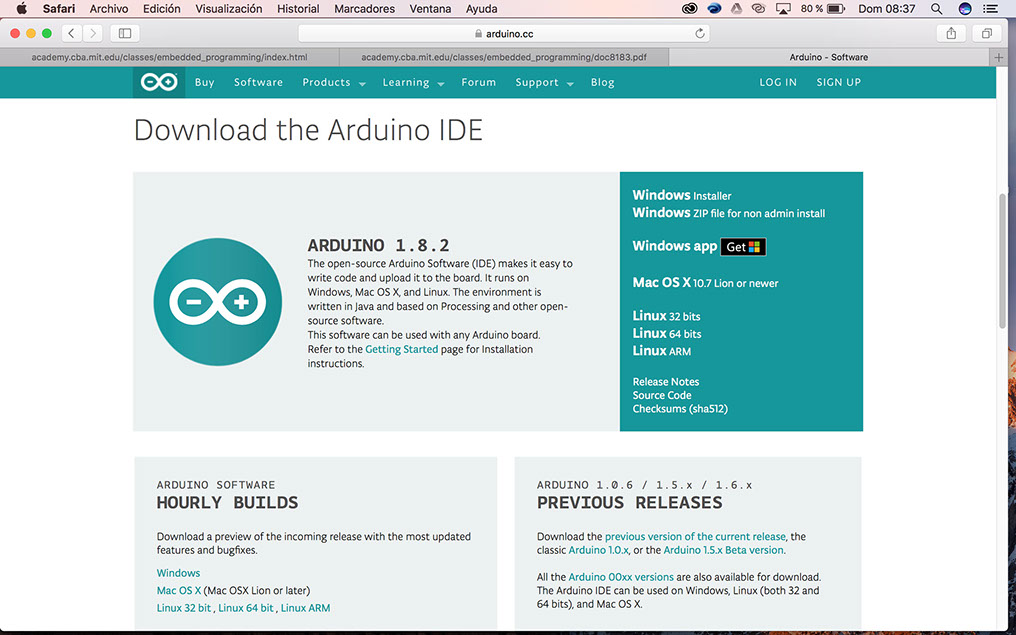Switch to embedded_programming index.html tab
This screenshot has height=635, width=1016.
(170, 57)
